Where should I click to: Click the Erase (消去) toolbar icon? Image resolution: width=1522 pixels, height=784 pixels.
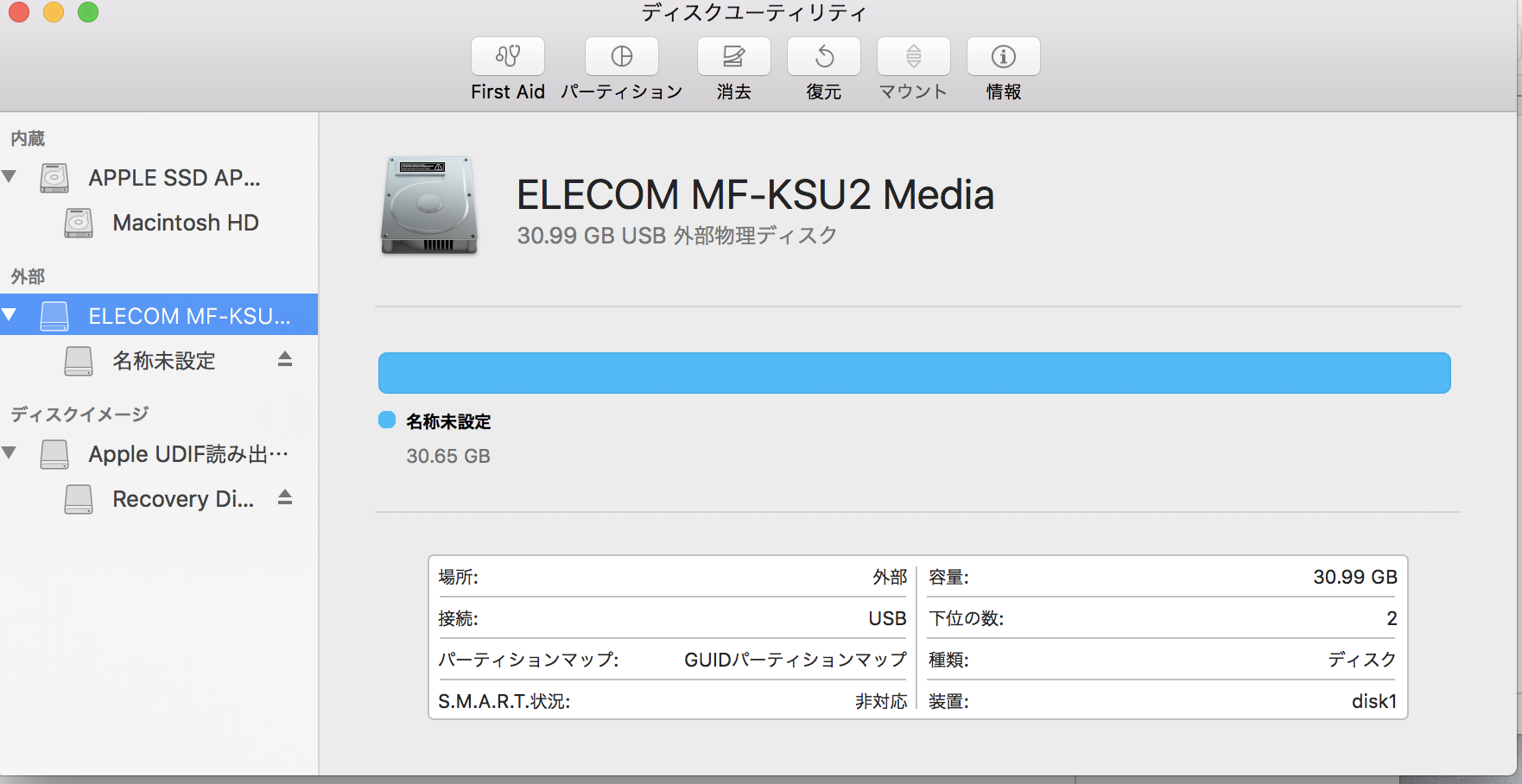tap(734, 57)
